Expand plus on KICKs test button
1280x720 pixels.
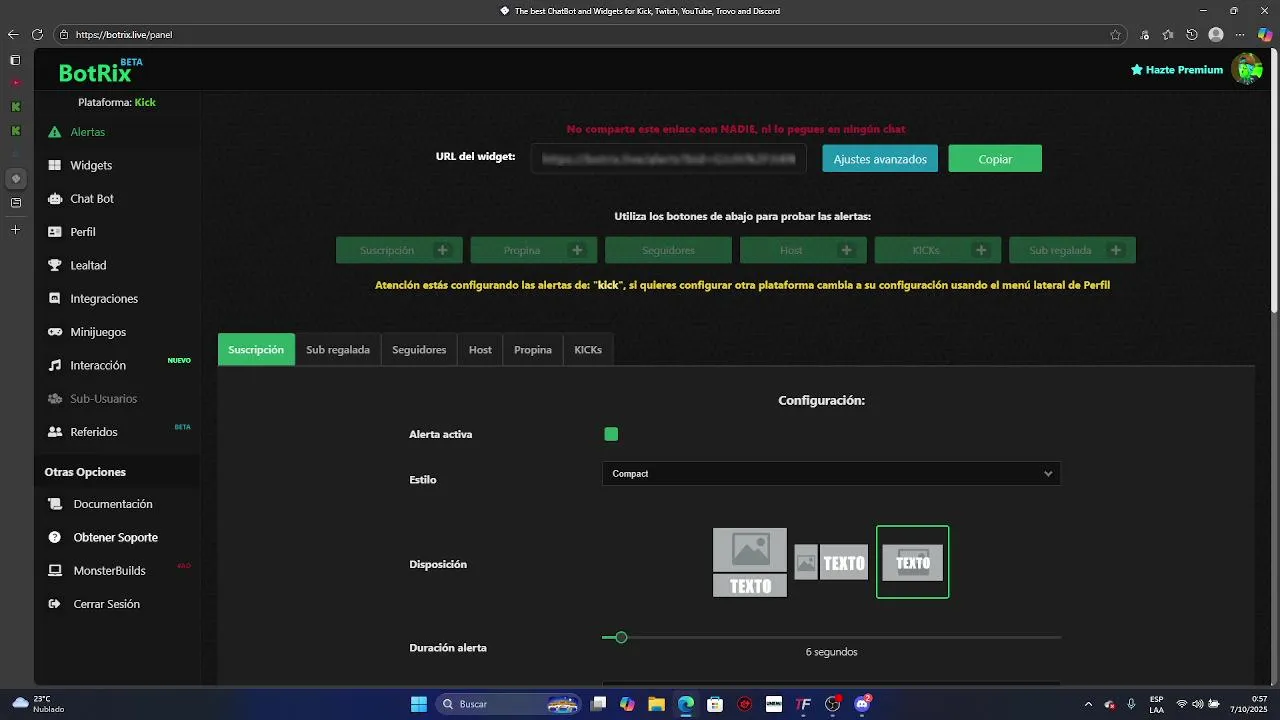(981, 250)
